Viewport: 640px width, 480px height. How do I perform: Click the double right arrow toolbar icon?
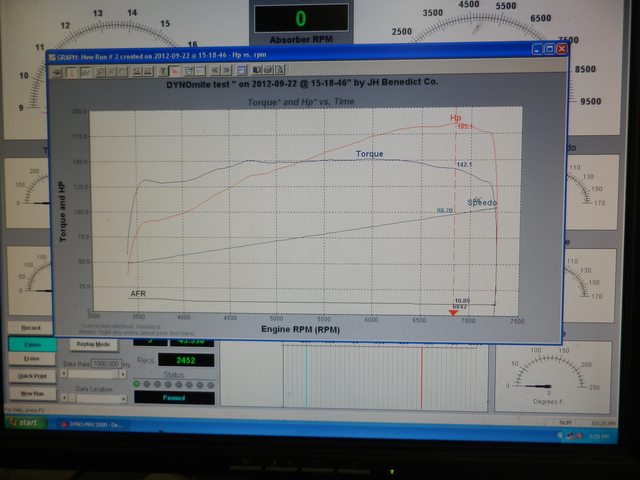click(226, 70)
